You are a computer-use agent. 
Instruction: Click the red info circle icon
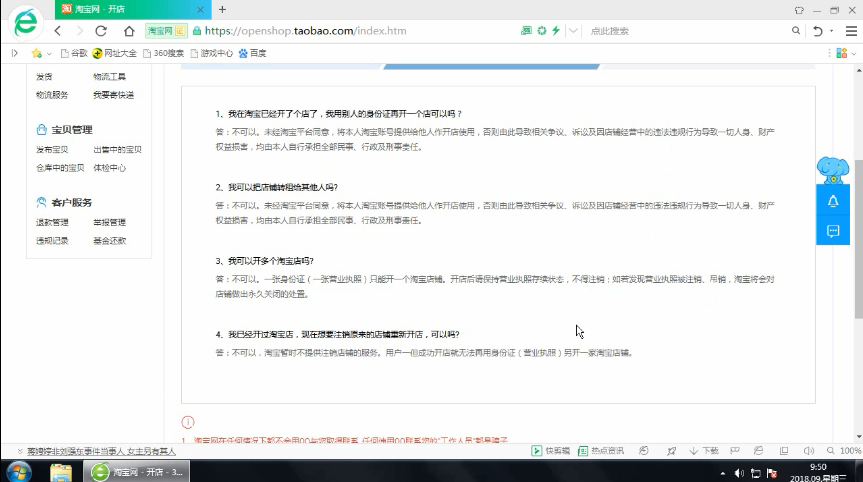pos(188,422)
